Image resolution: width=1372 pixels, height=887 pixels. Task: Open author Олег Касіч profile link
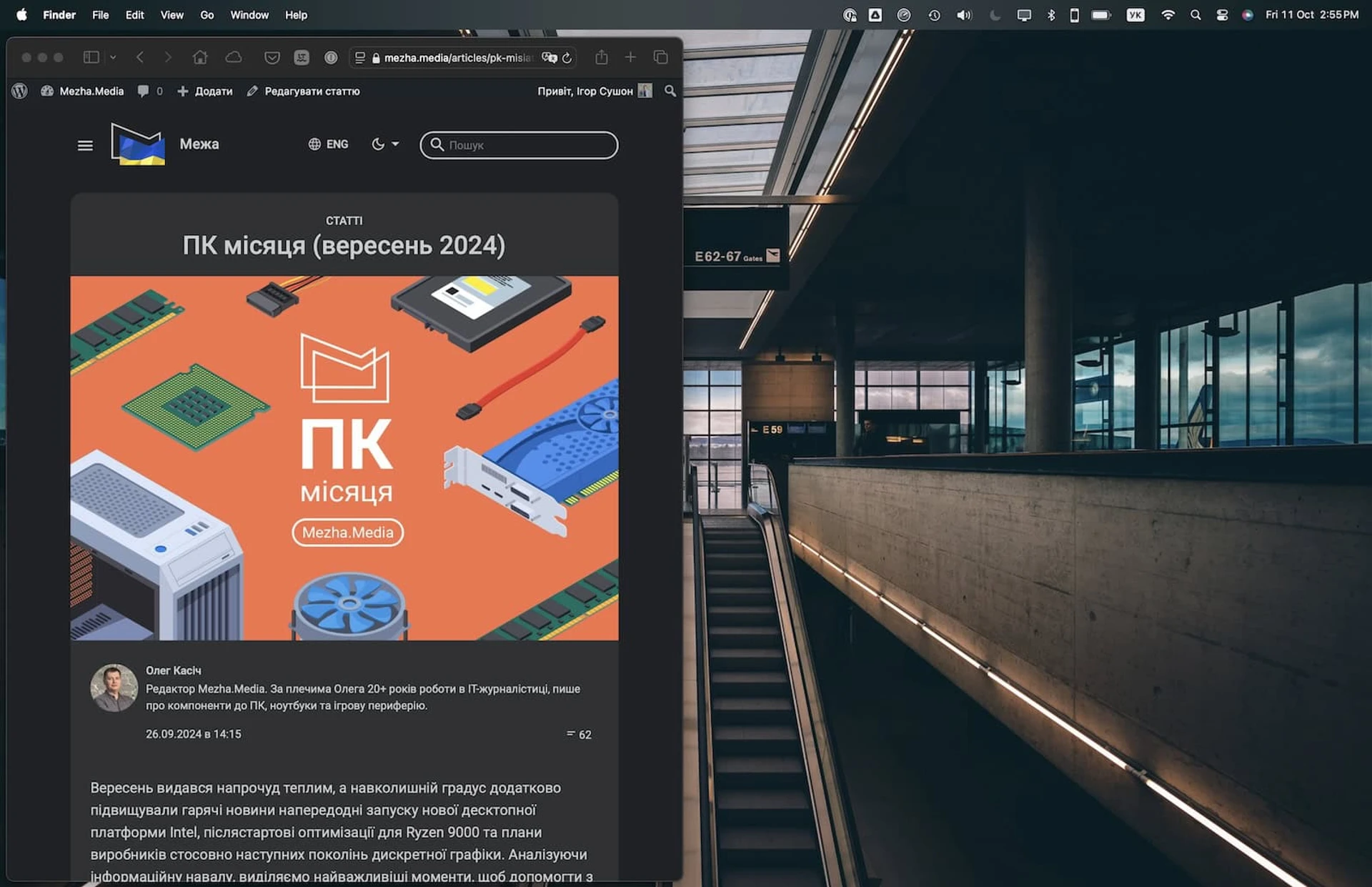coord(174,670)
